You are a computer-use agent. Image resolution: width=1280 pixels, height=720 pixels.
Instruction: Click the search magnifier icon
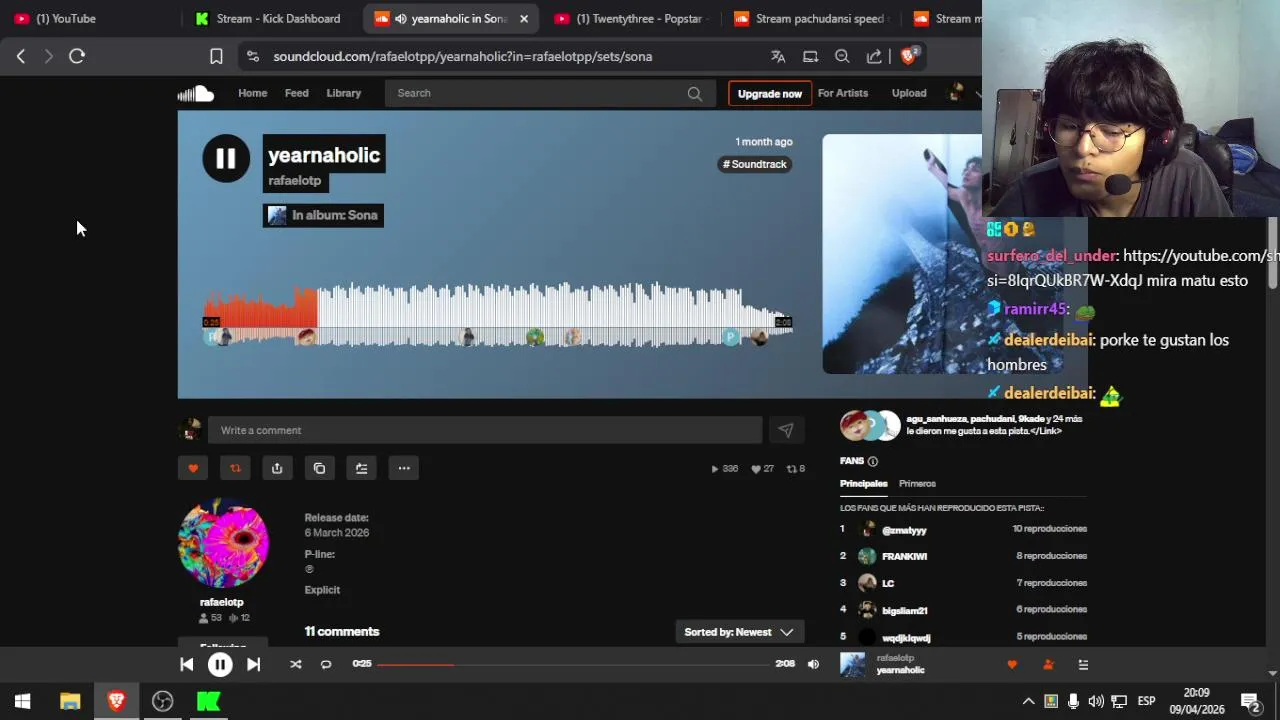coord(694,93)
